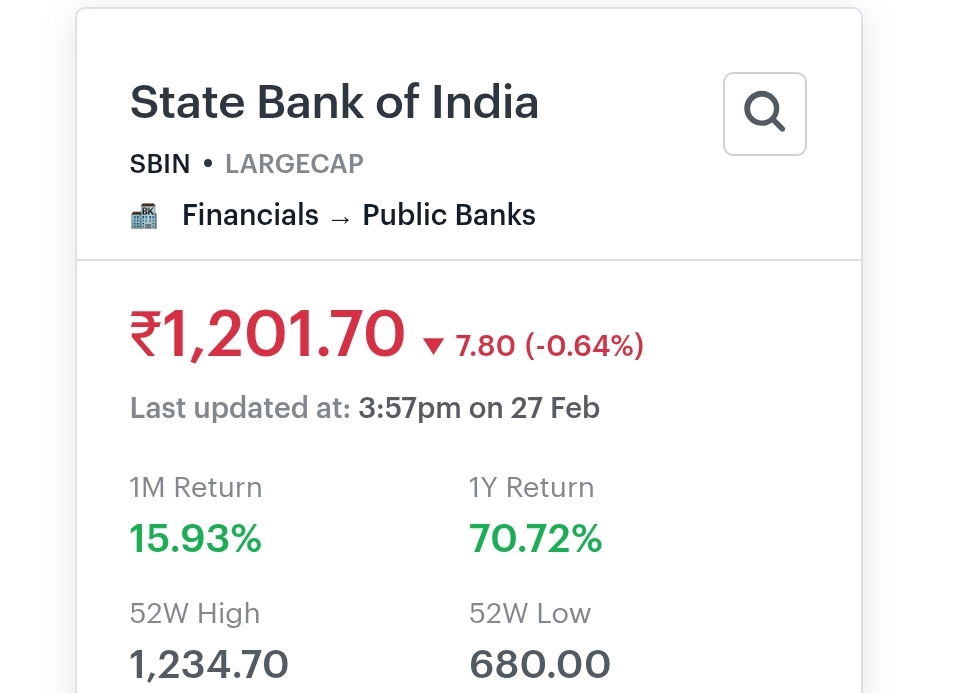Click the LARGECAP label
The height and width of the screenshot is (693, 964).
[x=294, y=164]
